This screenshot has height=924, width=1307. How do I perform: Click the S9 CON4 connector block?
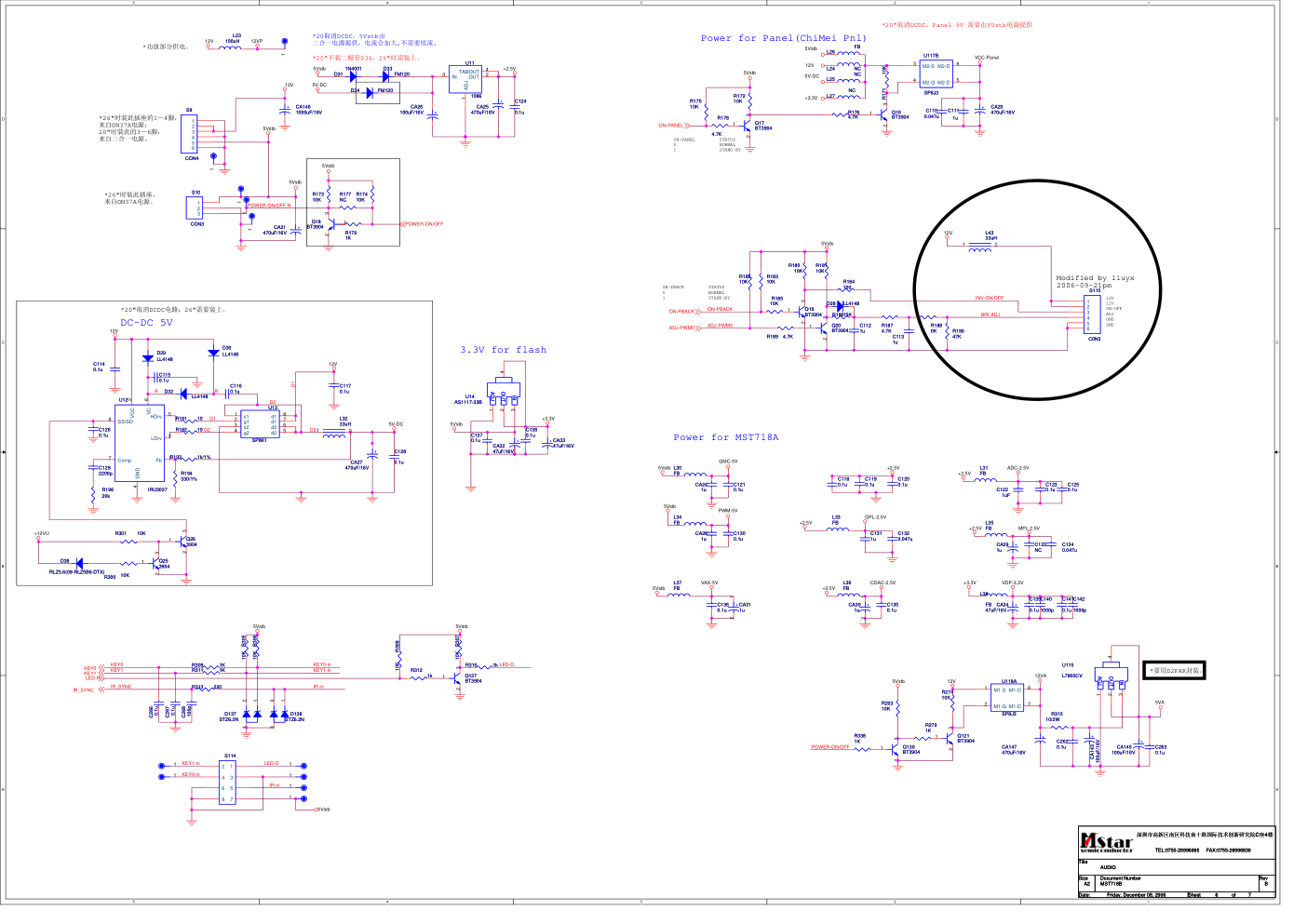[189, 135]
